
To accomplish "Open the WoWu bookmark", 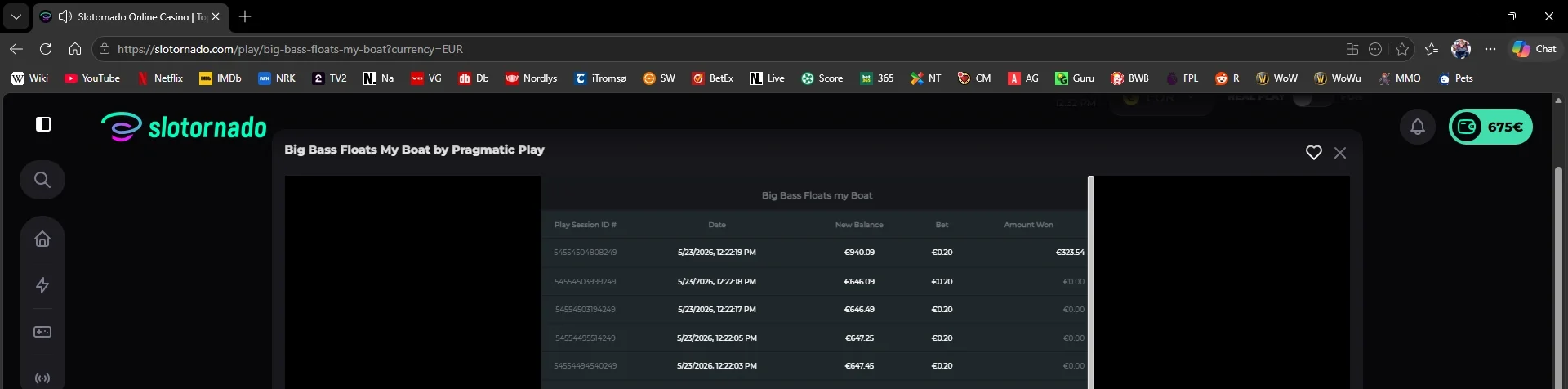I will (1338, 78).
